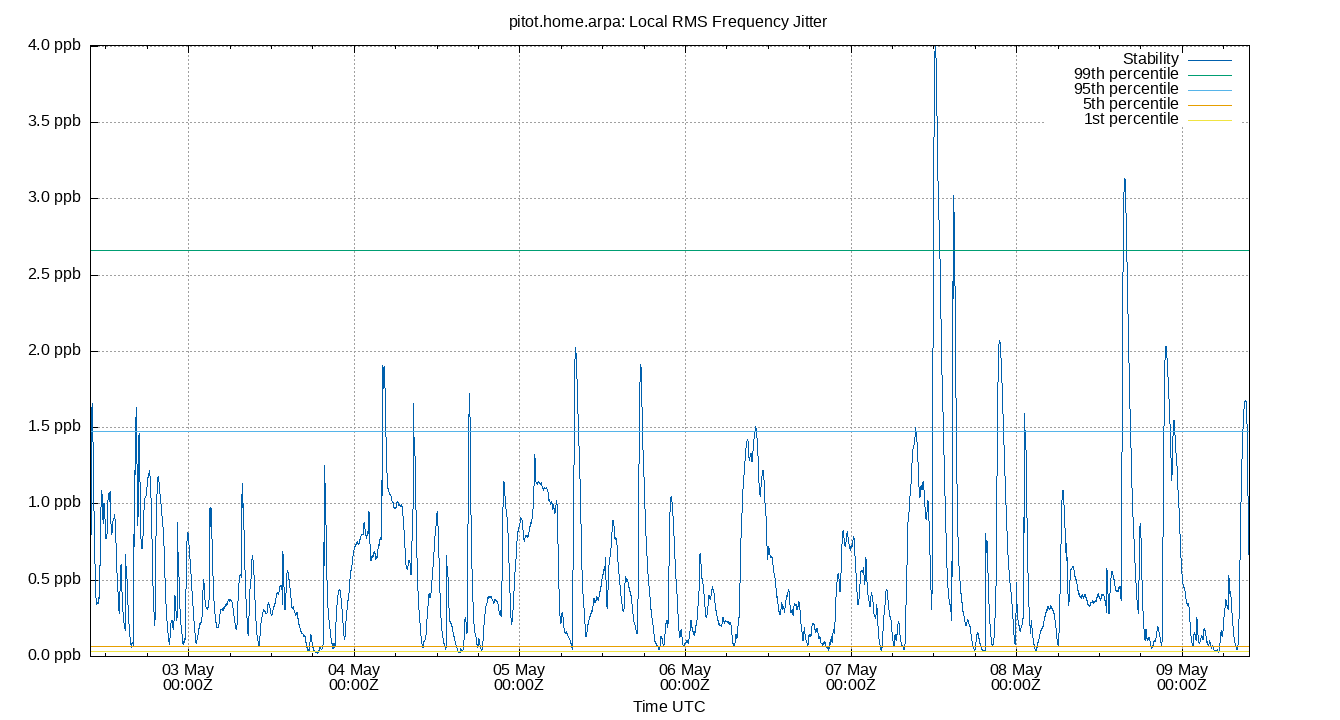This screenshot has height=720, width=1340.
Task: Click the '0.5 ppb' y-axis label
Action: click(x=53, y=579)
